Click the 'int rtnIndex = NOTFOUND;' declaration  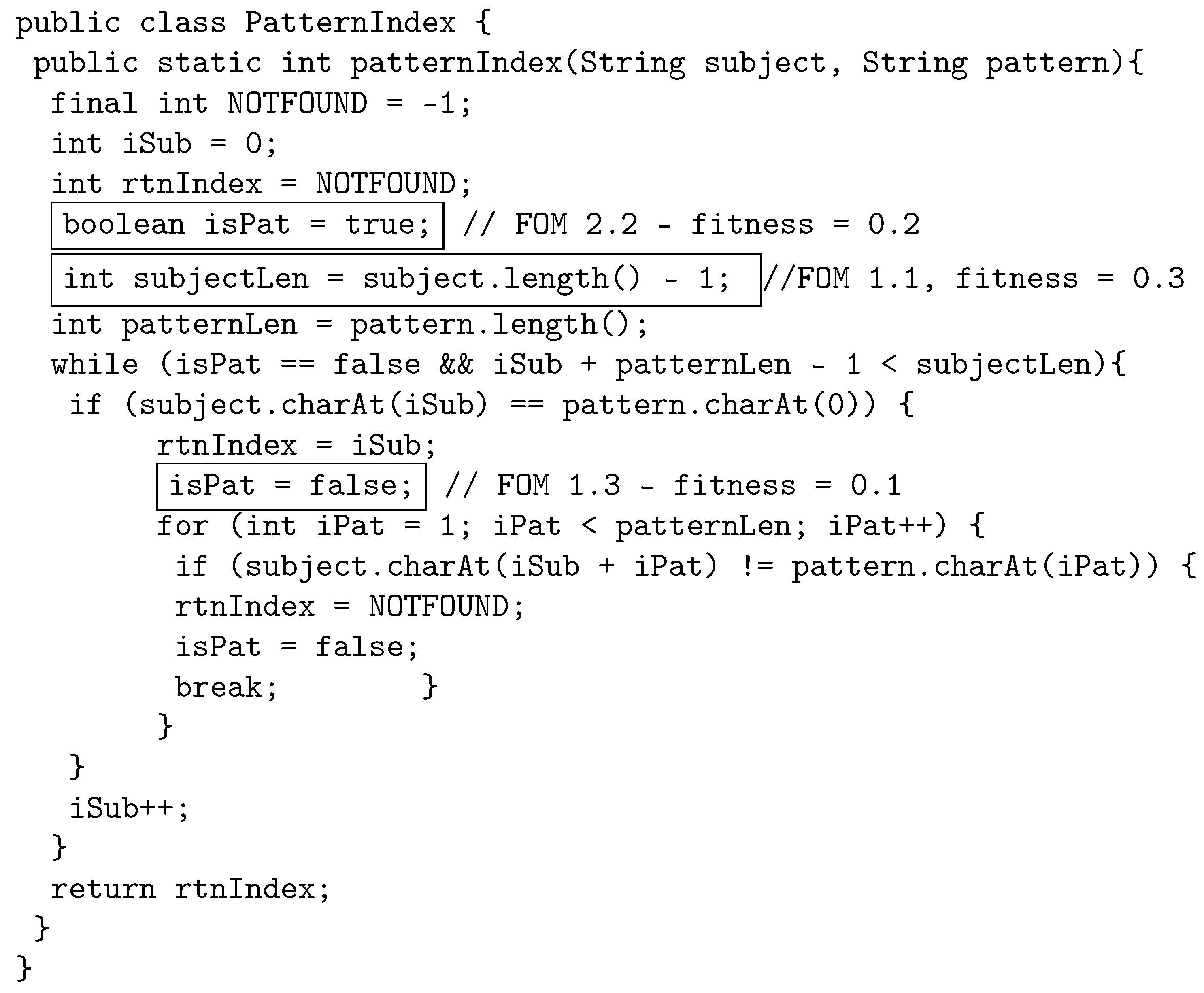(261, 185)
